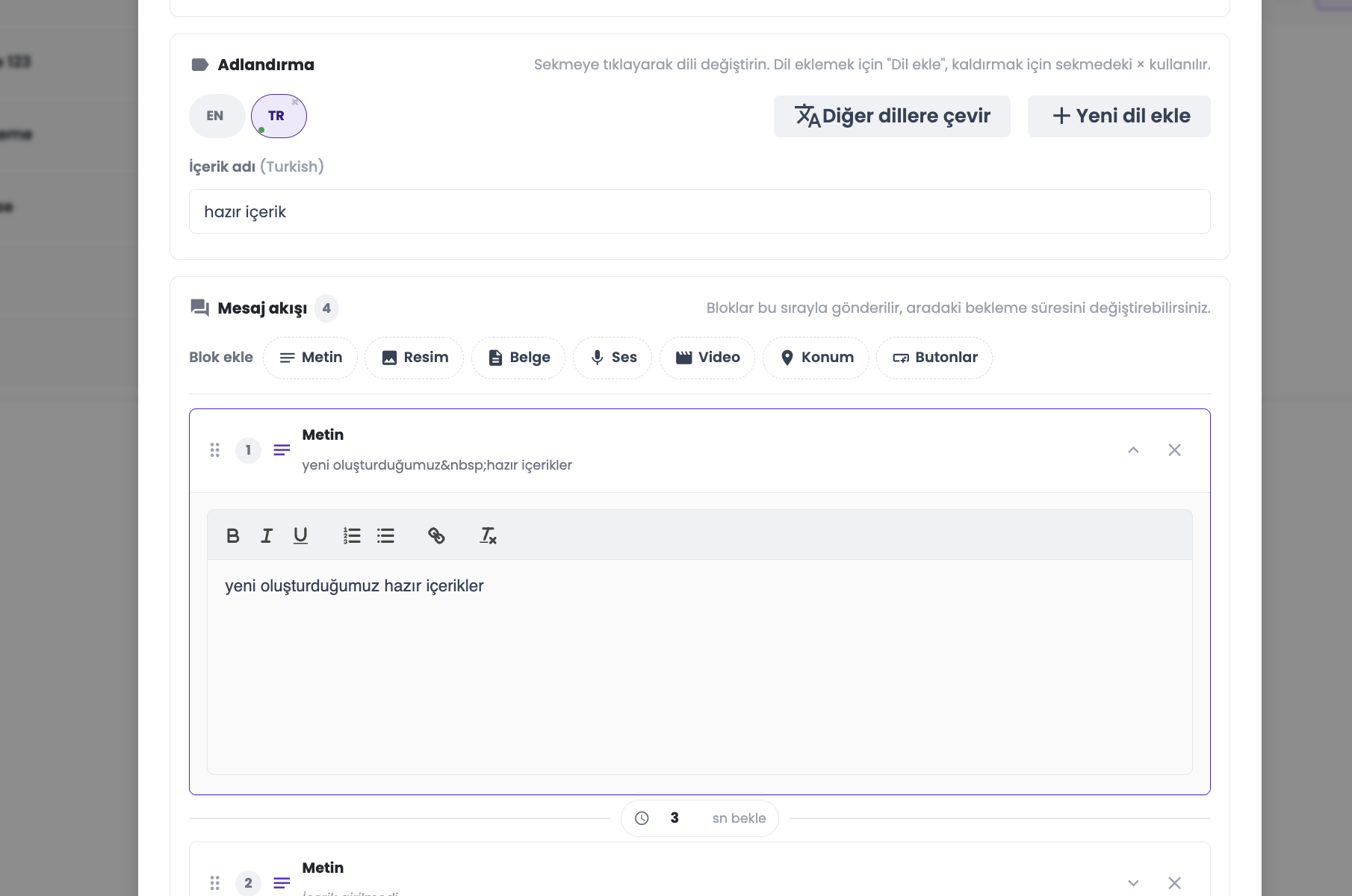Insert an ordered numbered list

point(352,535)
